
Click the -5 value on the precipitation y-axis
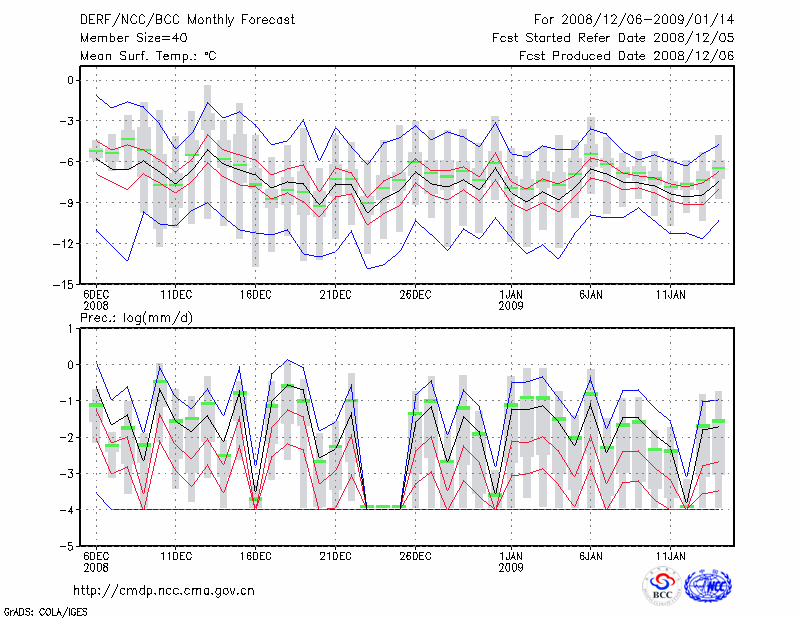68,547
